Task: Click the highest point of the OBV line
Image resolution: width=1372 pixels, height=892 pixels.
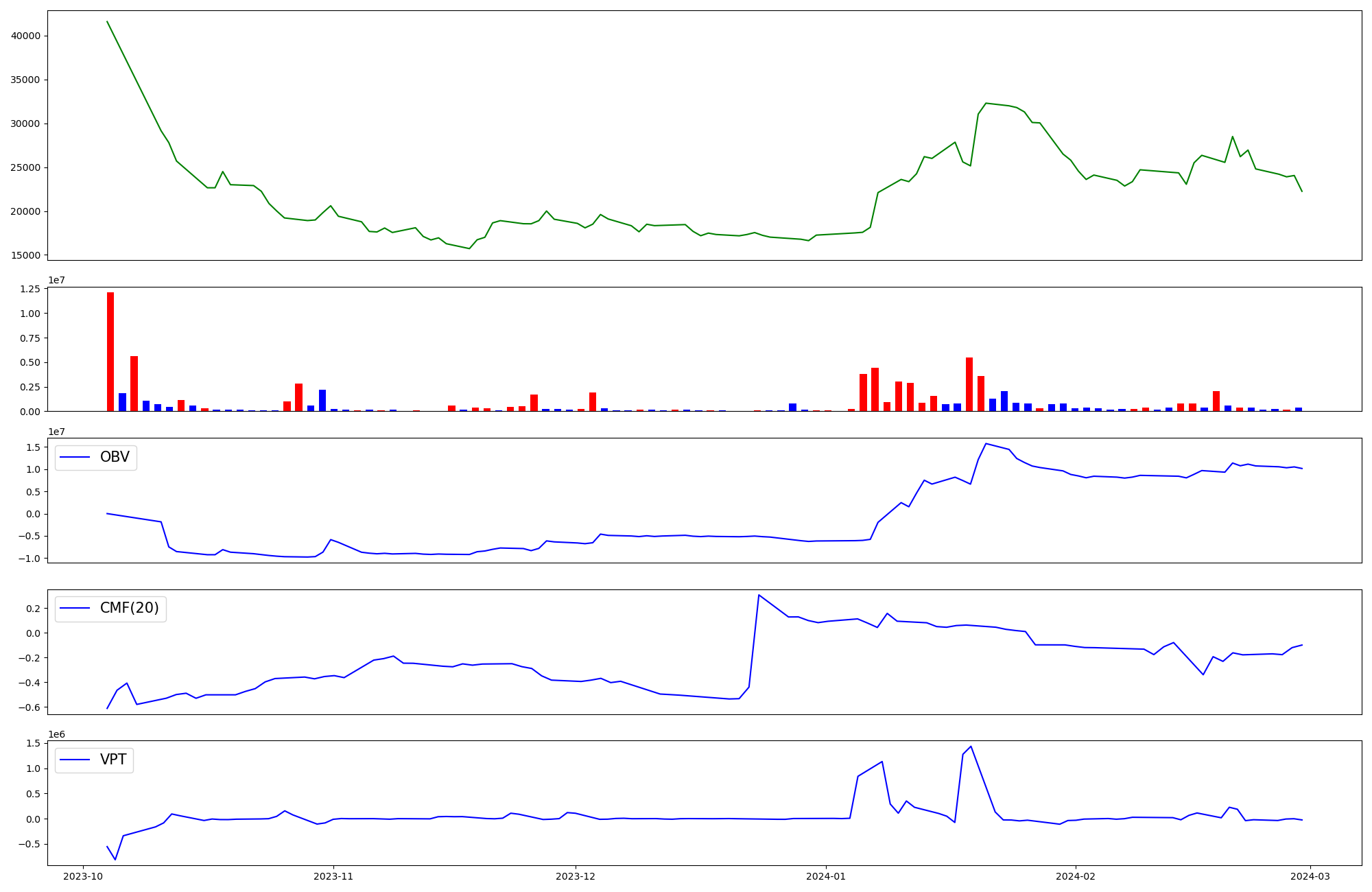Action: [986, 443]
